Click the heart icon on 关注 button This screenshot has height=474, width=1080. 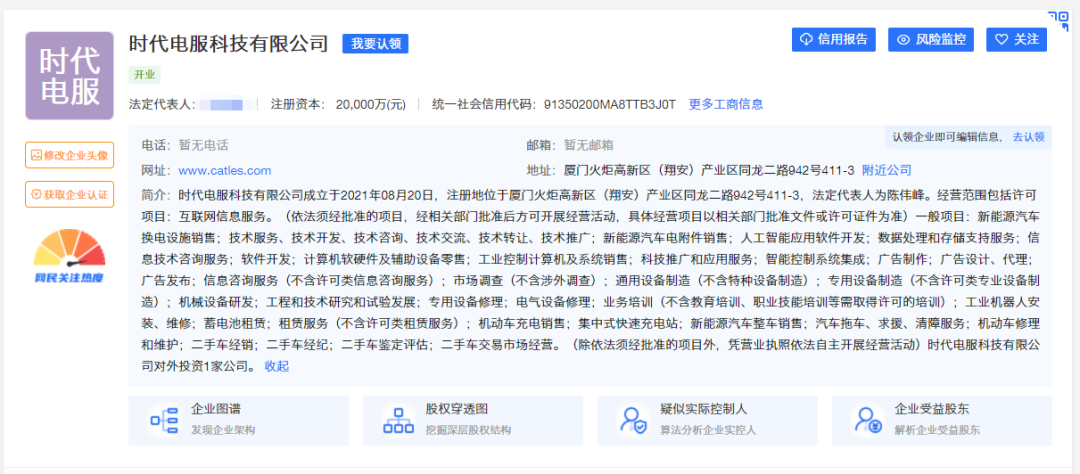coord(1001,39)
